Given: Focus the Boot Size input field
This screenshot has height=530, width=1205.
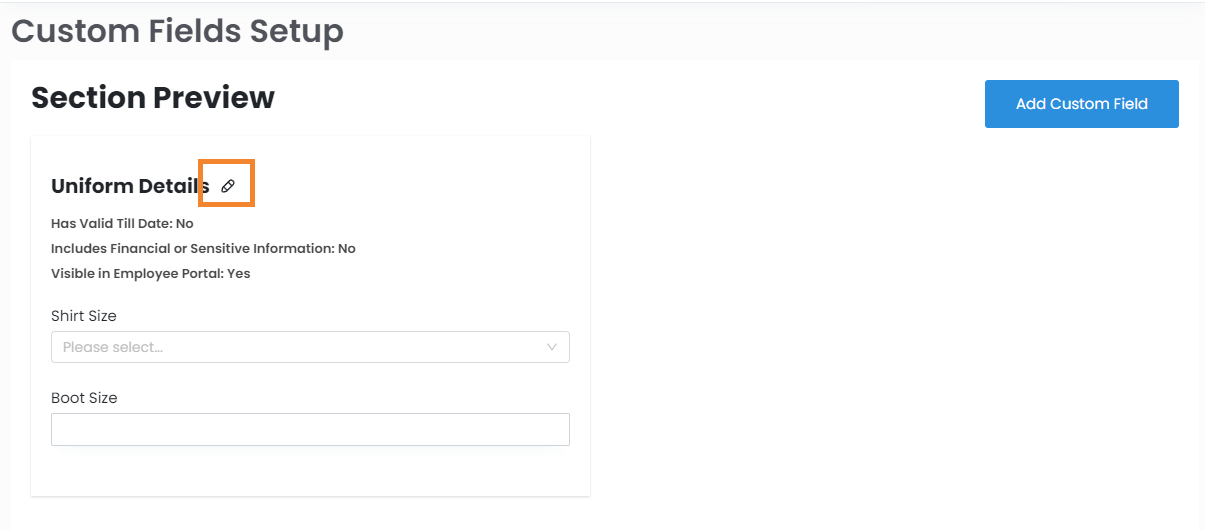Looking at the screenshot, I should [310, 429].
